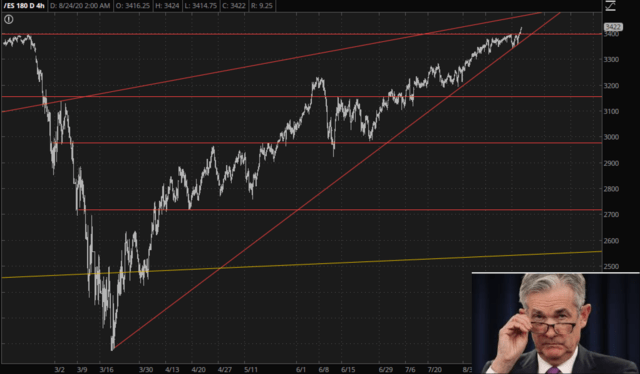Image resolution: width=640 pixels, height=374 pixels.
Task: Click the 2500 level on price axis
Action: pos(611,266)
